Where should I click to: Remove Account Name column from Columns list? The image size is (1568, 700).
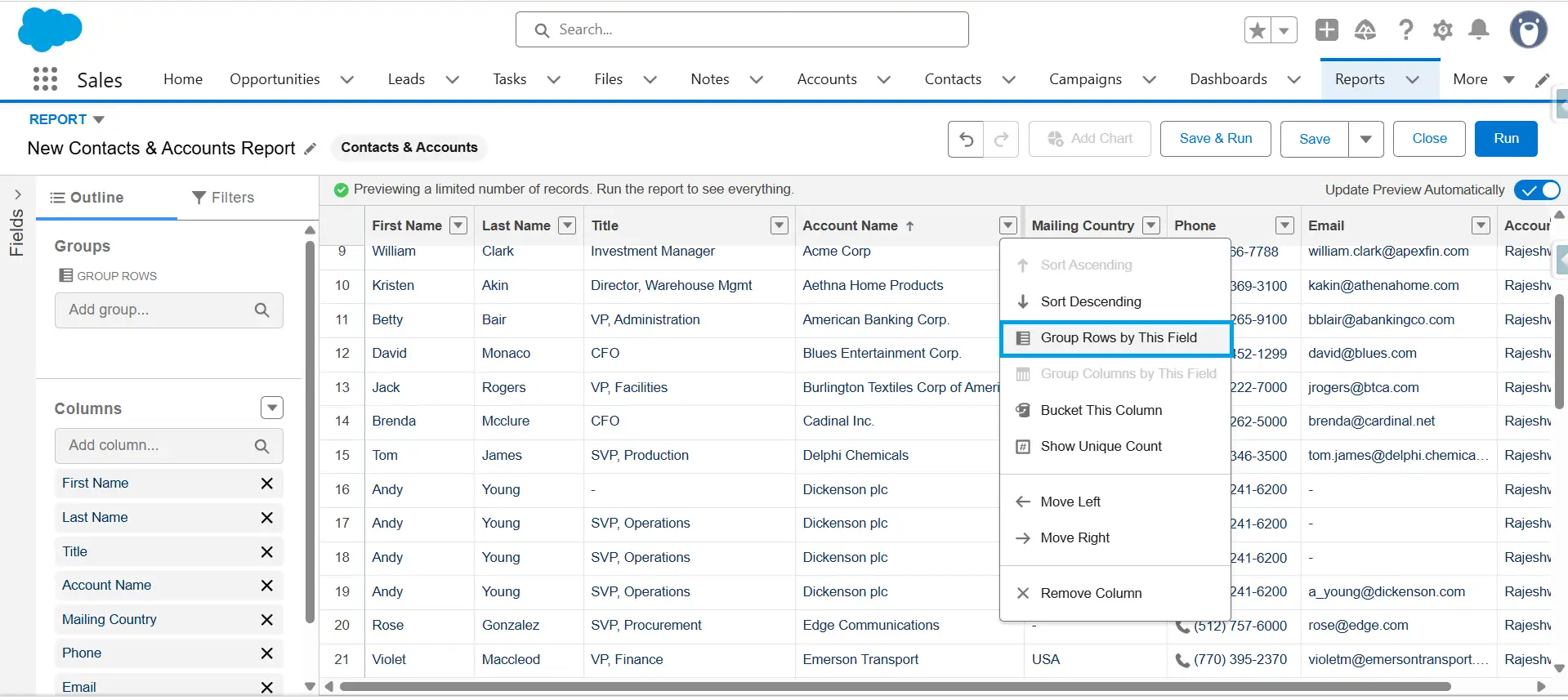(x=266, y=586)
